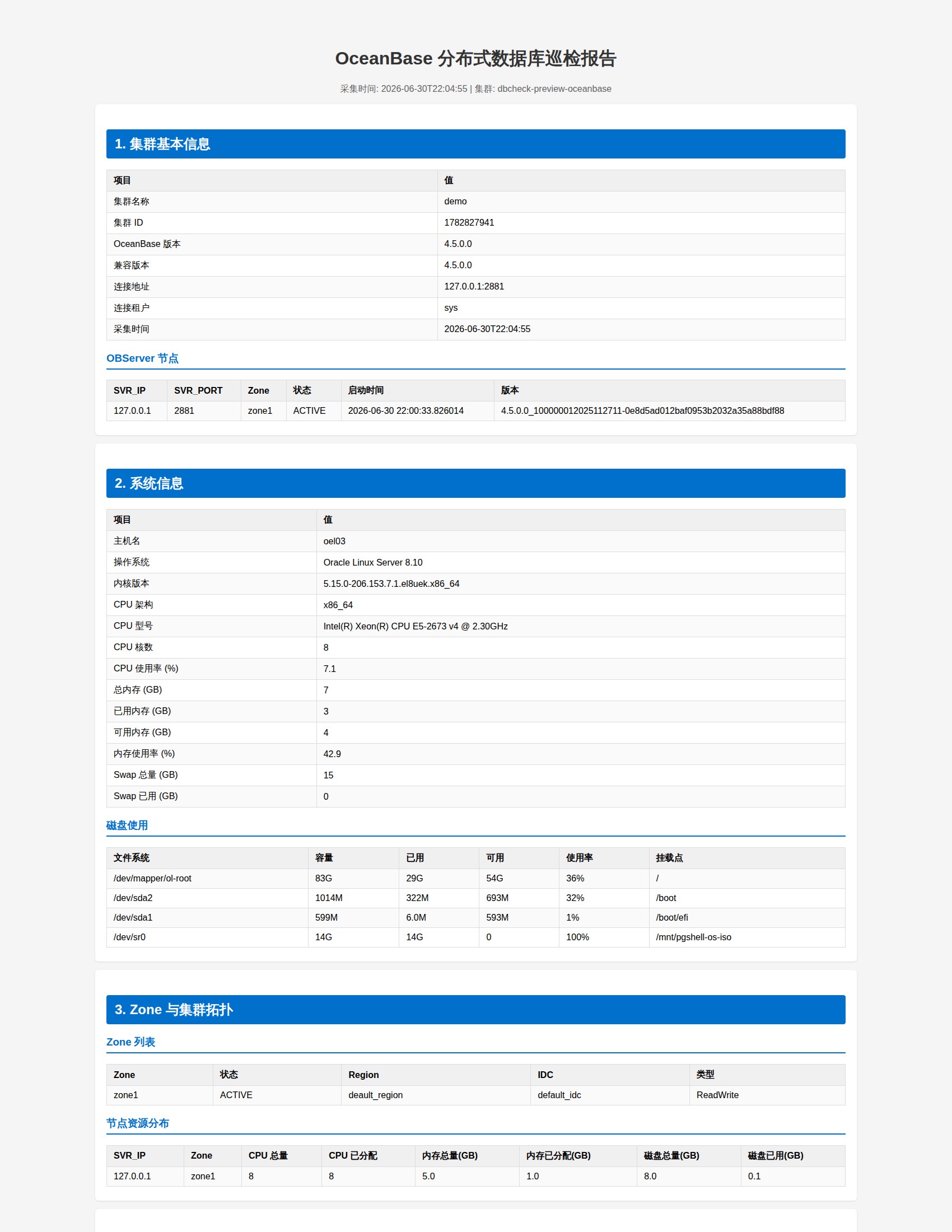The image size is (952, 1232).
Task: Click the available value "693M"
Action: [497, 898]
